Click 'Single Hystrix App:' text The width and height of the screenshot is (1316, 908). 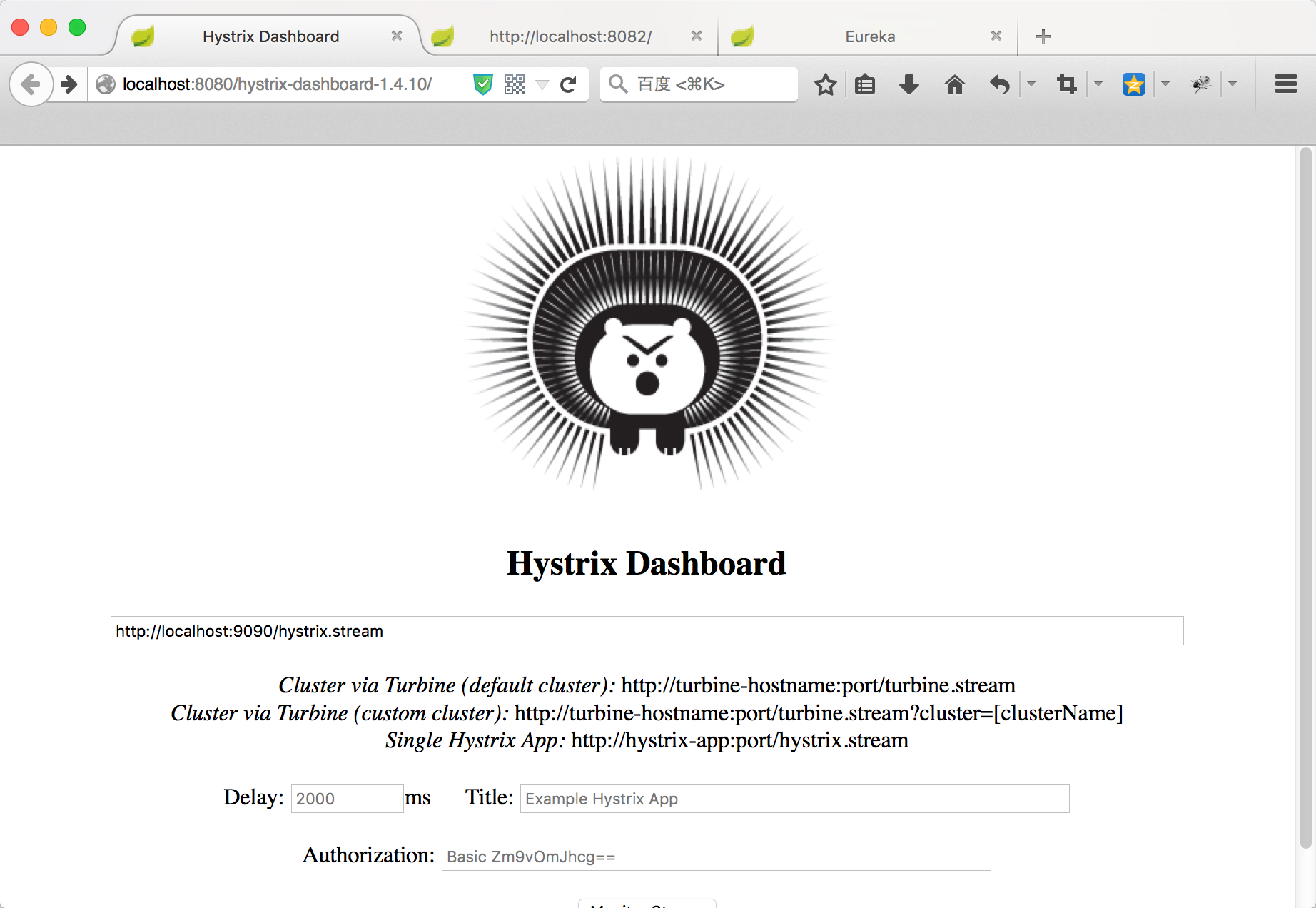point(475,740)
